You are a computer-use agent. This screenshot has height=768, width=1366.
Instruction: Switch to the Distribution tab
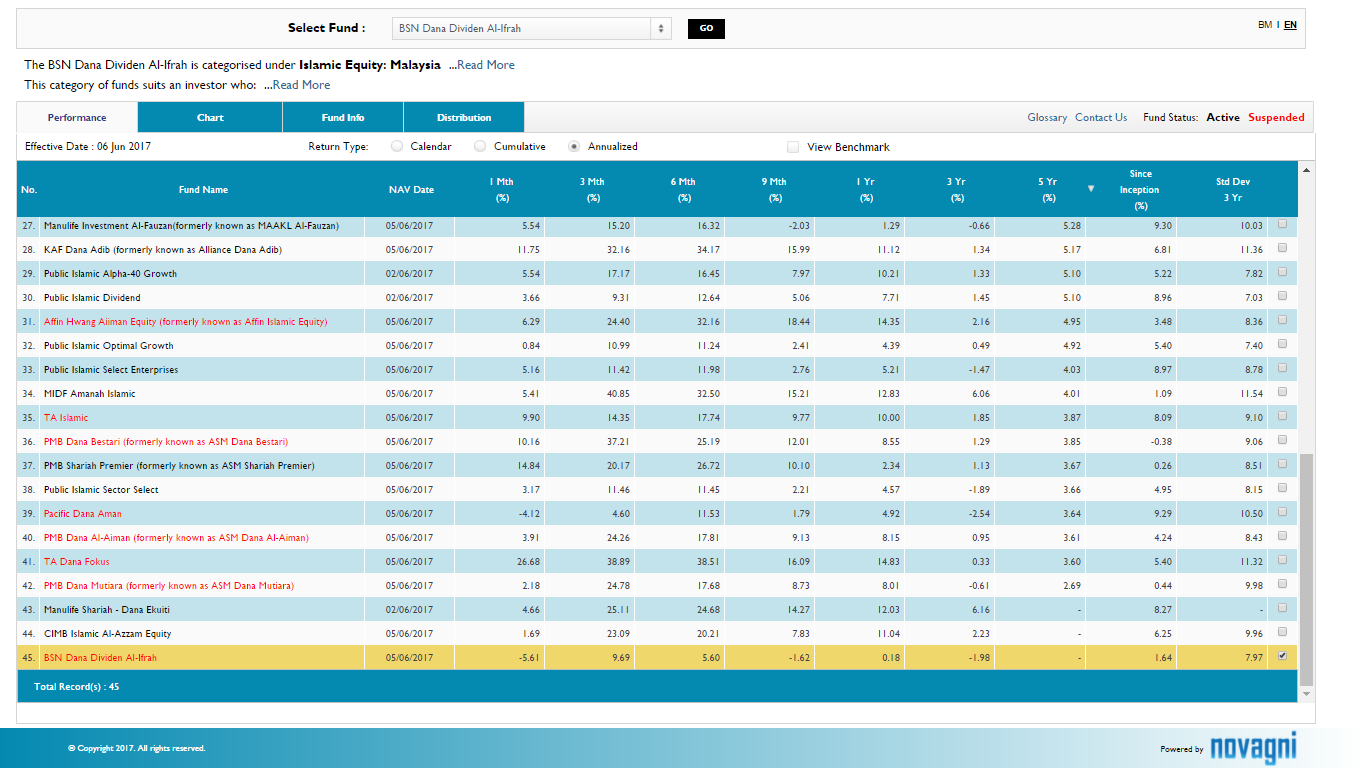(462, 117)
